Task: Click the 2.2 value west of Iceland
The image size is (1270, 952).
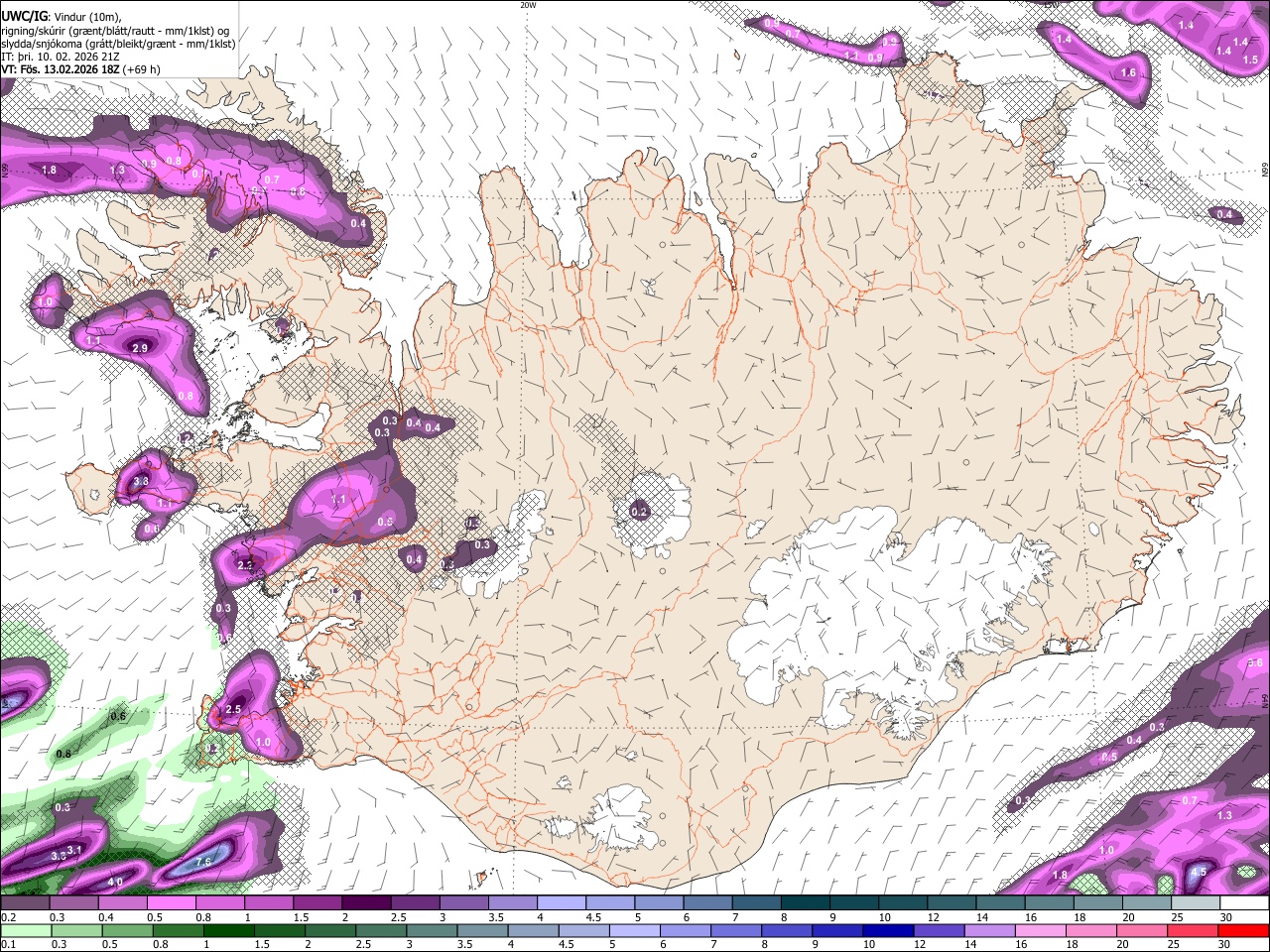Action: tap(246, 565)
